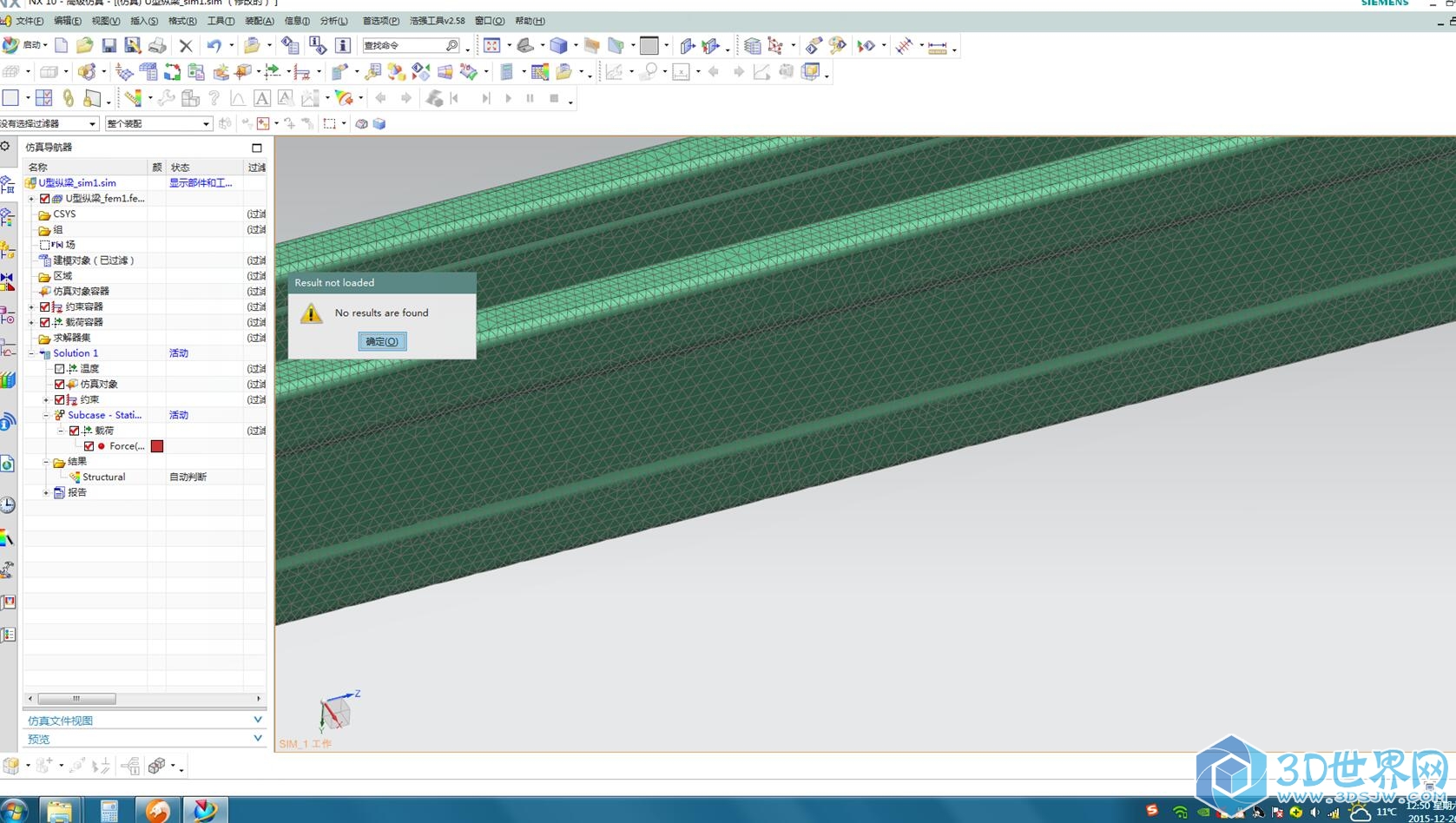
Task: Collapse the 结果 folder node
Action: (47, 462)
